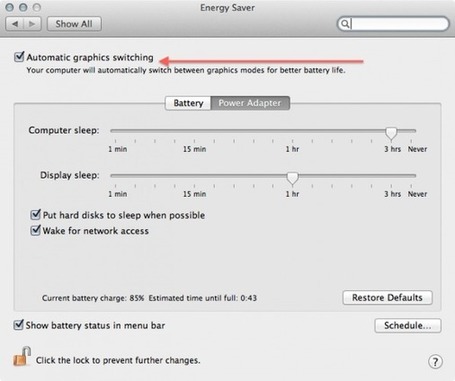
Task: Click the Computer sleep slider thumb
Action: tap(391, 133)
